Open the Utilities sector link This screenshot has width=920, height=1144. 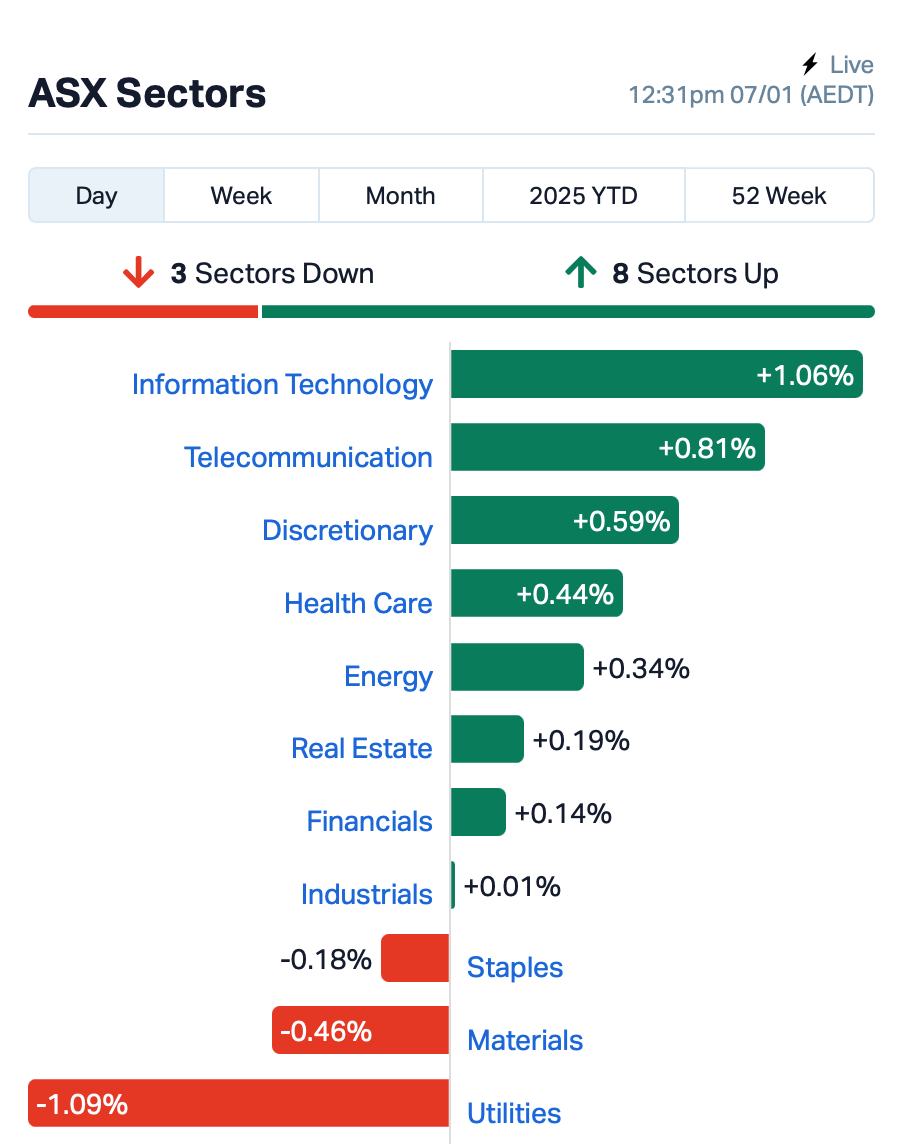pyautogui.click(x=514, y=1113)
